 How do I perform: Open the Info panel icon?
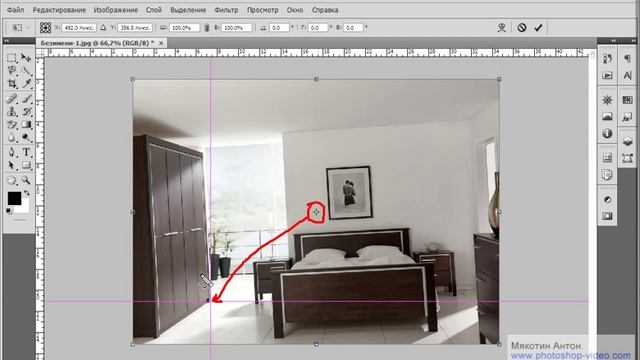click(607, 133)
